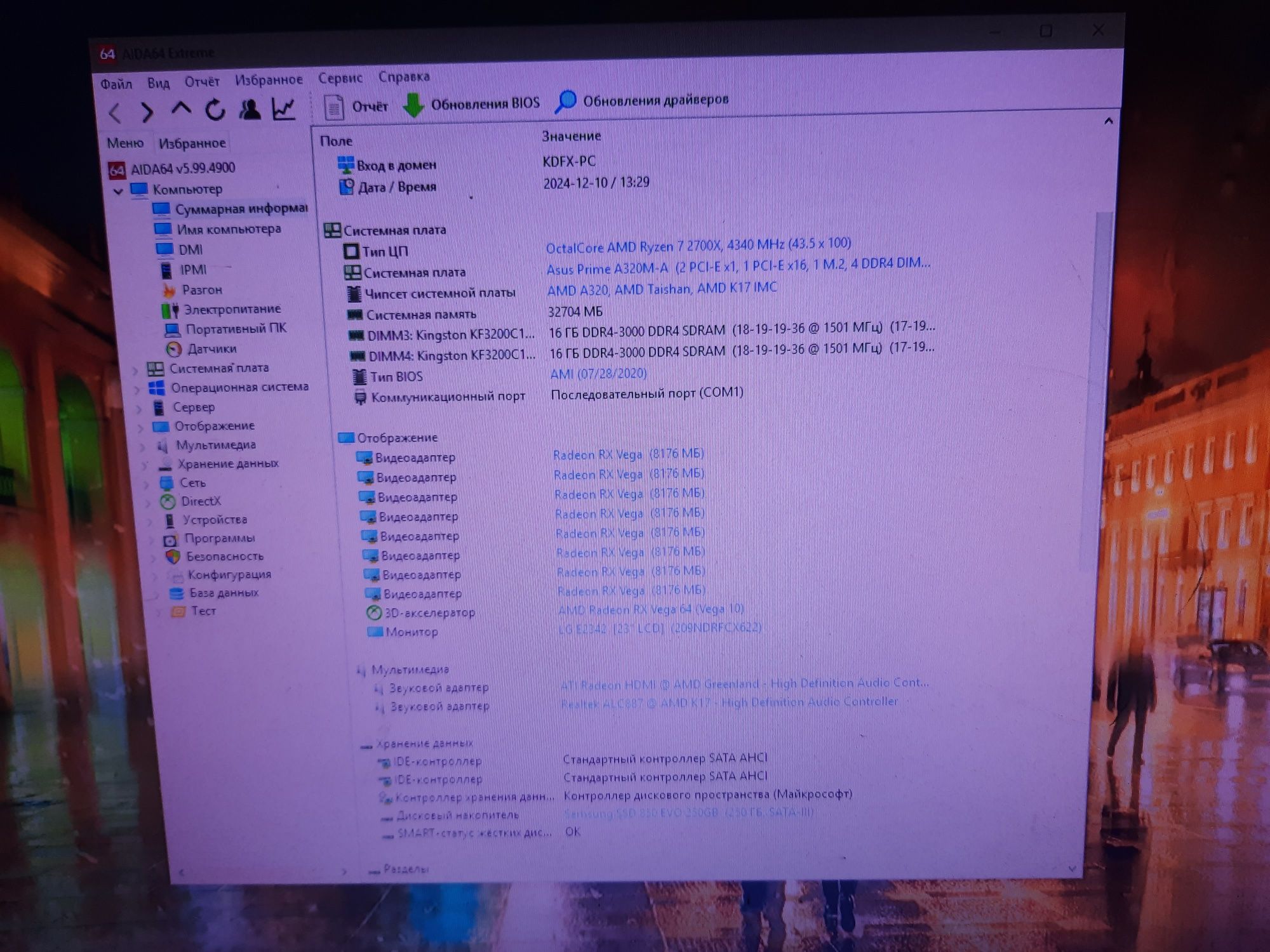Expand the Сервер tree node
1270x952 pixels.
click(140, 409)
